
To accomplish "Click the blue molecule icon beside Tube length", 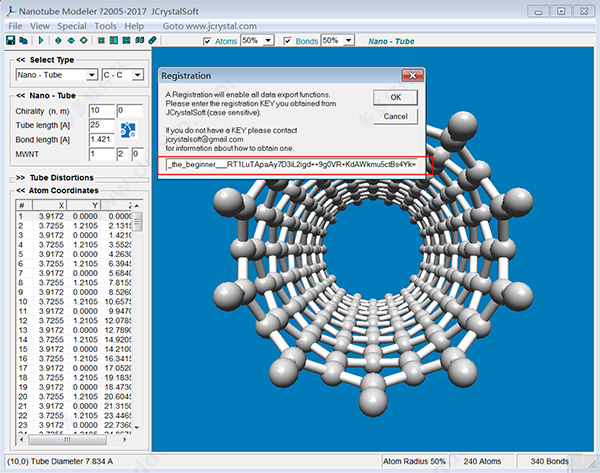I will point(128,130).
